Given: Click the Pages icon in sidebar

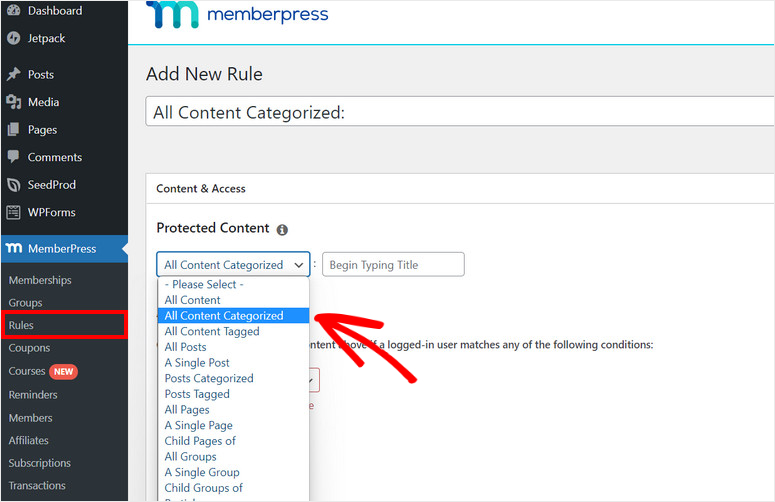Looking at the screenshot, I should 14,130.
